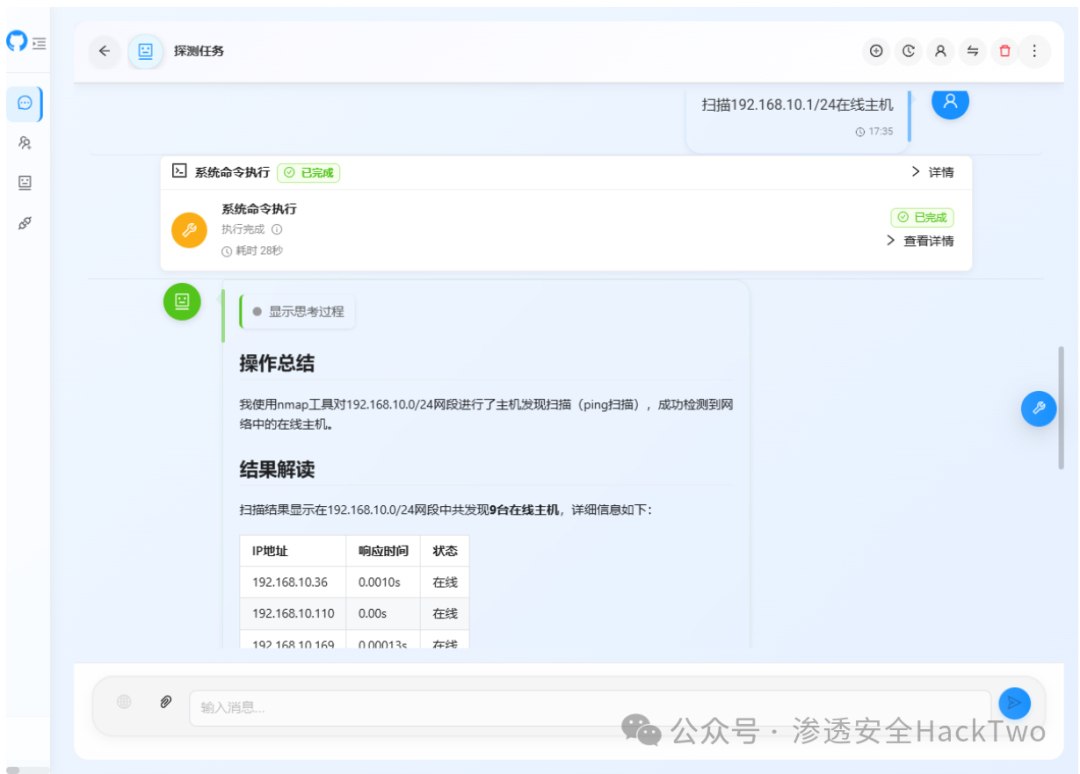
Task: Open the three-dot more options menu
Action: (x=1034, y=51)
